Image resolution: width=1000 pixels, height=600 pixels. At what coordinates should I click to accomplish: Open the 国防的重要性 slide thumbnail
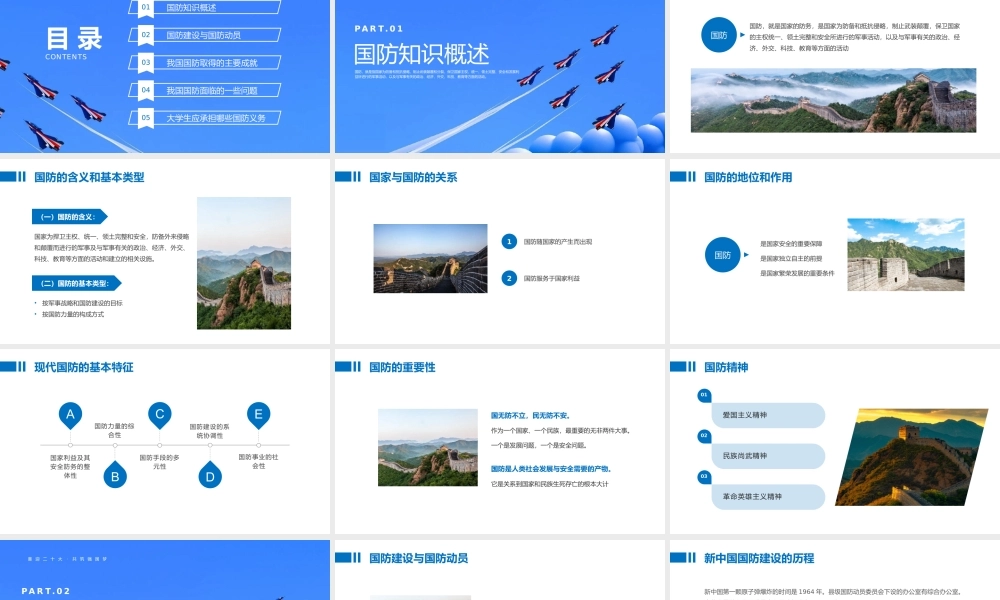[500, 441]
